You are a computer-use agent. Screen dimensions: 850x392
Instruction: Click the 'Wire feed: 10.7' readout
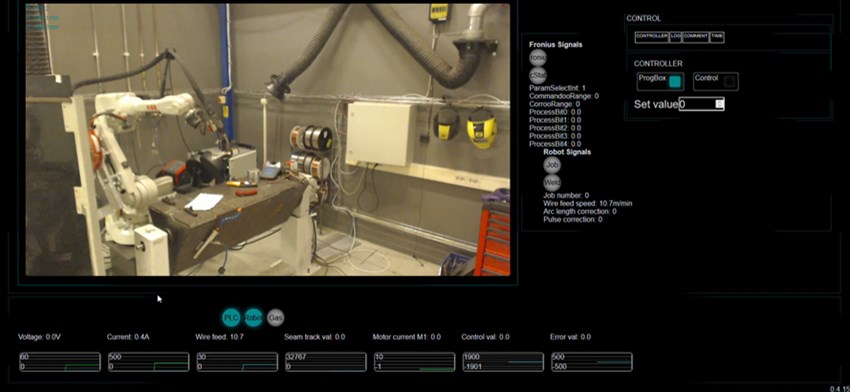pyautogui.click(x=220, y=337)
